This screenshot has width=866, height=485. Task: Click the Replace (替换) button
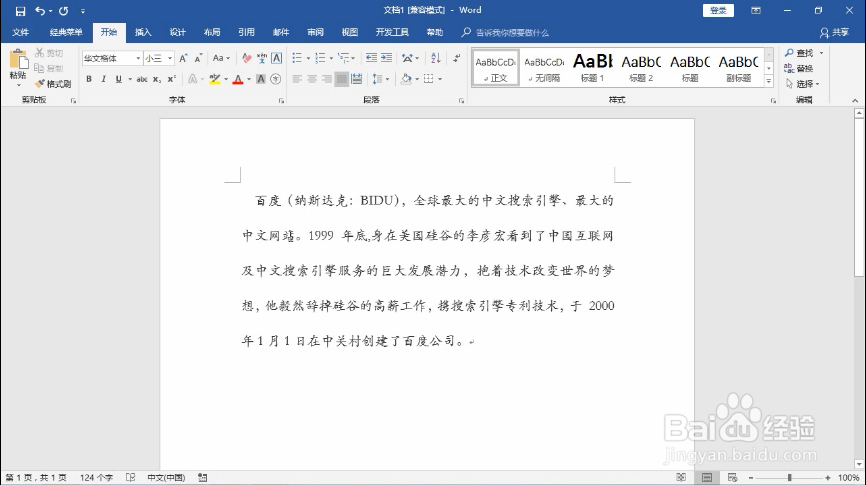click(799, 68)
